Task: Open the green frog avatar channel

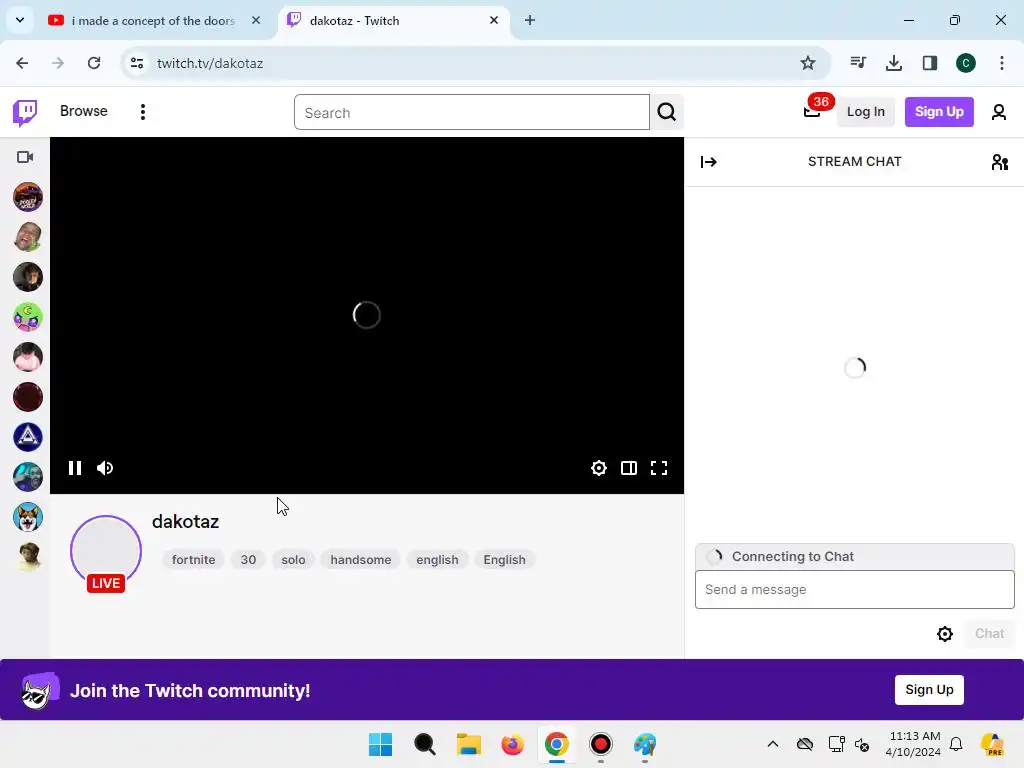Action: pyautogui.click(x=27, y=317)
